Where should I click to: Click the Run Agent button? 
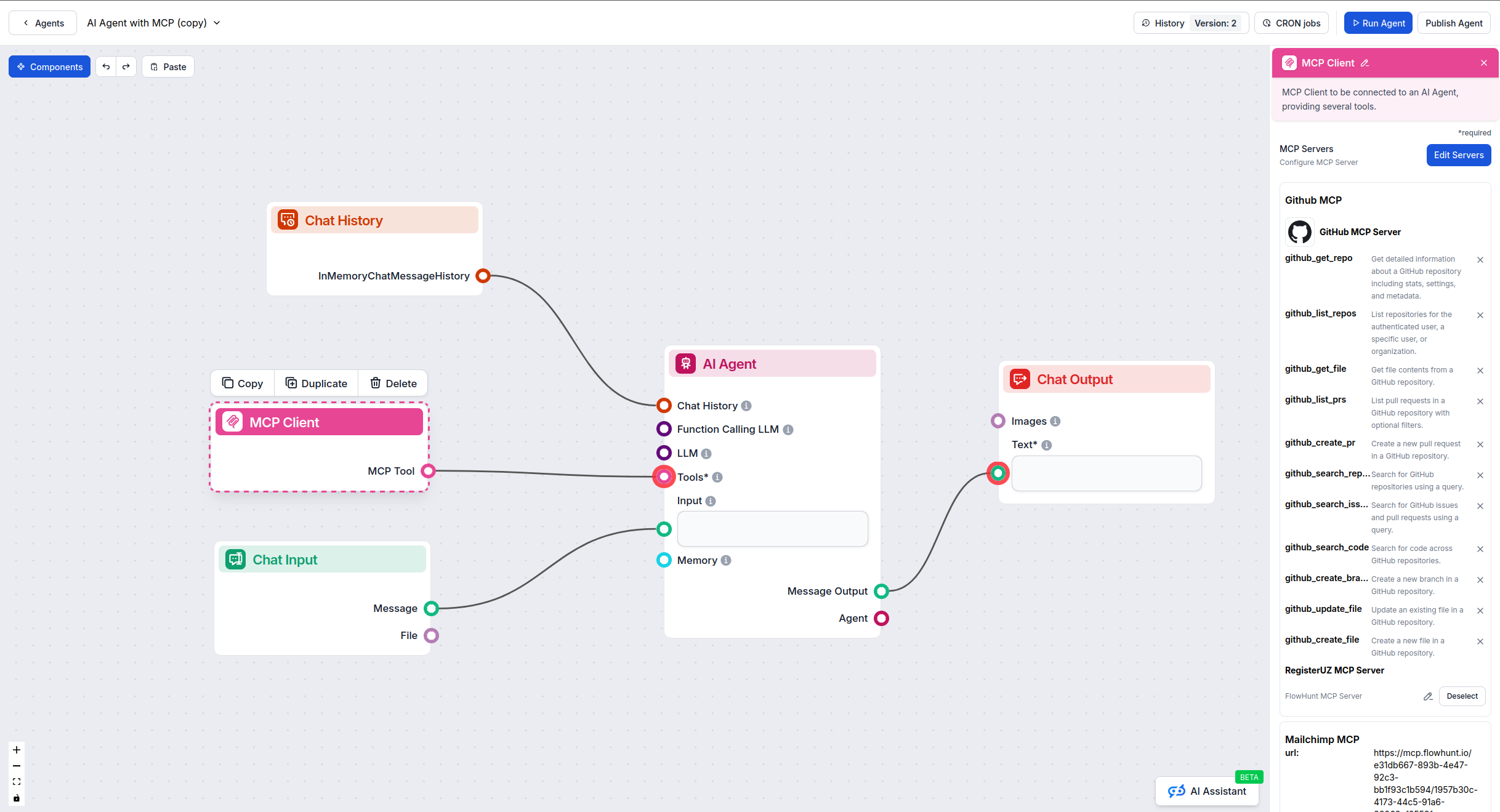coord(1377,23)
